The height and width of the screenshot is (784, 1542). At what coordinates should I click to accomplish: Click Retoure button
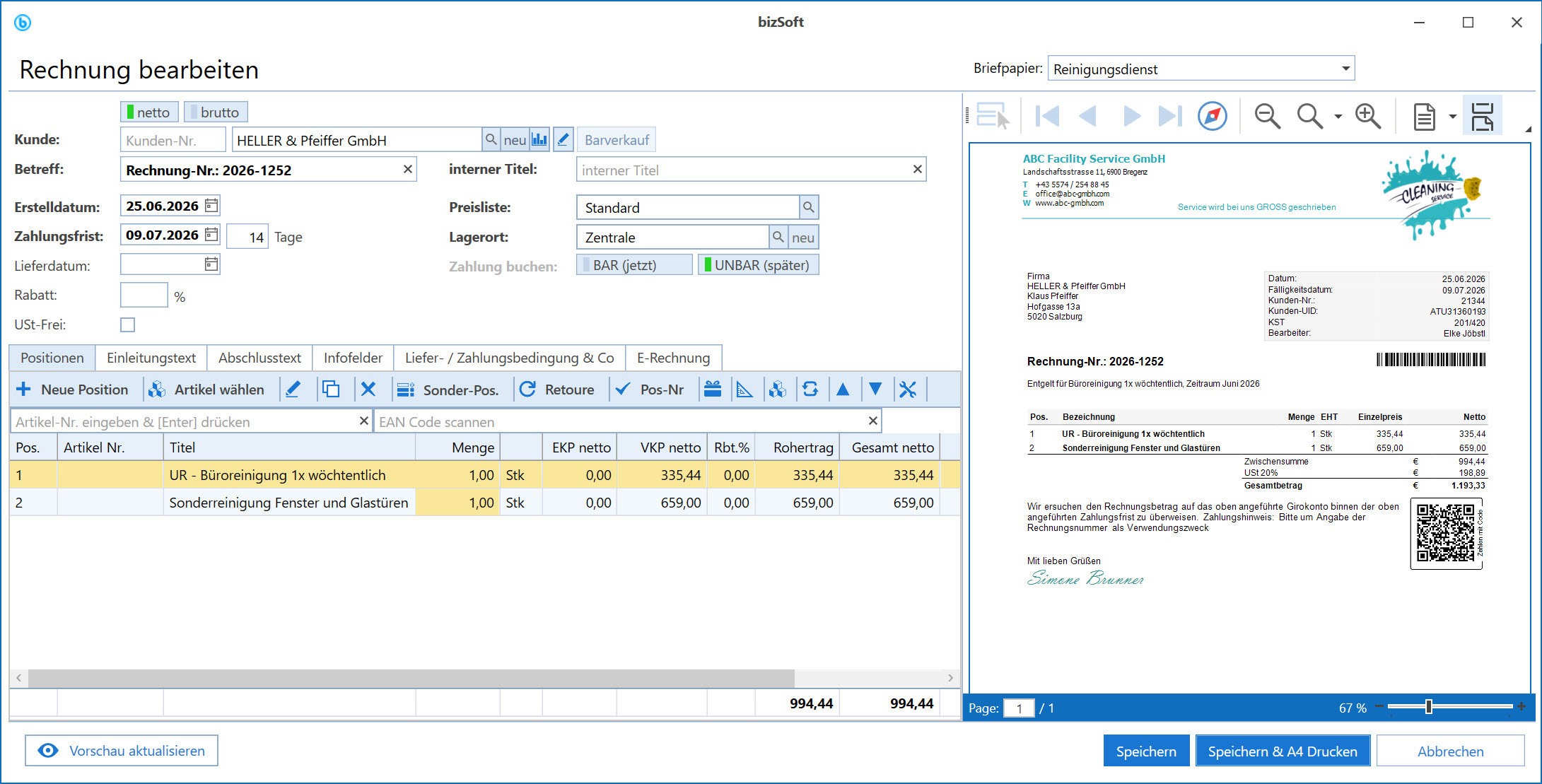[x=556, y=390]
